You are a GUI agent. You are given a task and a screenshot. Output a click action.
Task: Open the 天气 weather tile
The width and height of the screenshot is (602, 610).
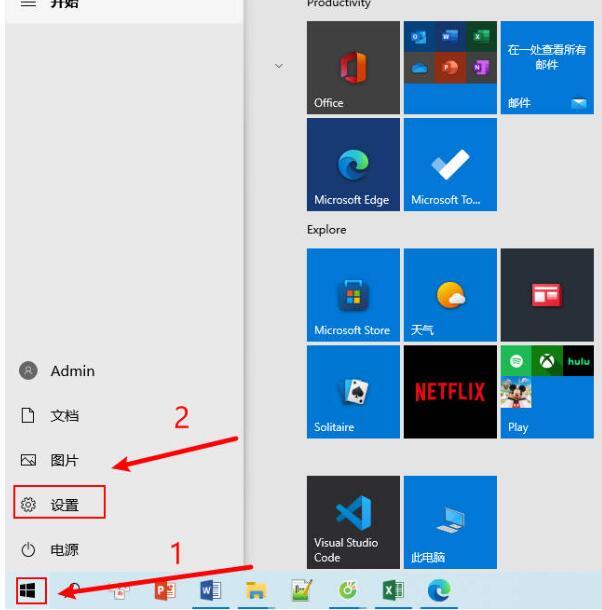pyautogui.click(x=450, y=294)
